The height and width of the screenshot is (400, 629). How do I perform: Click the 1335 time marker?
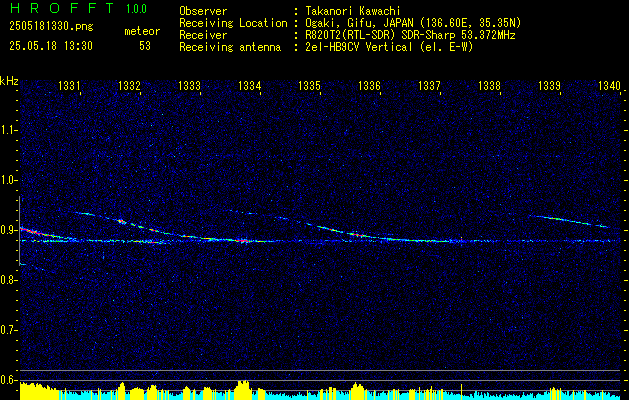point(310,85)
